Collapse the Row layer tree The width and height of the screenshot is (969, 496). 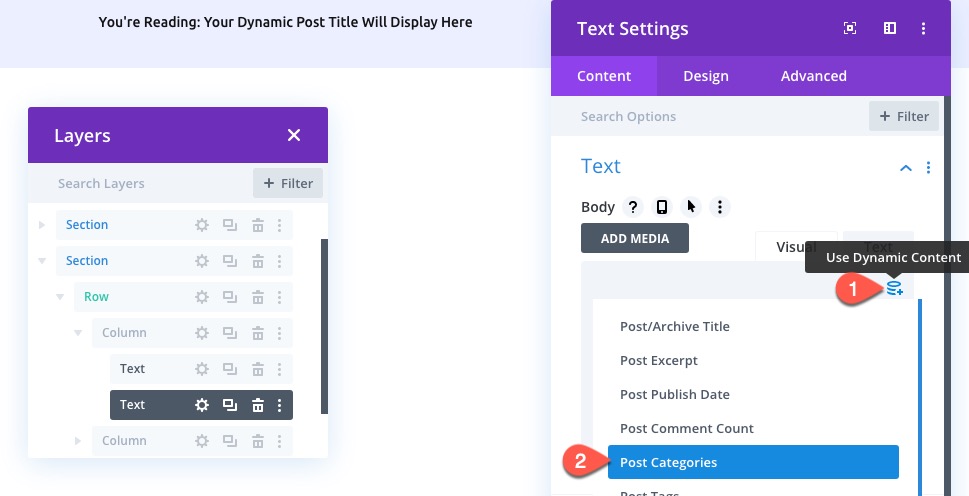click(x=60, y=297)
